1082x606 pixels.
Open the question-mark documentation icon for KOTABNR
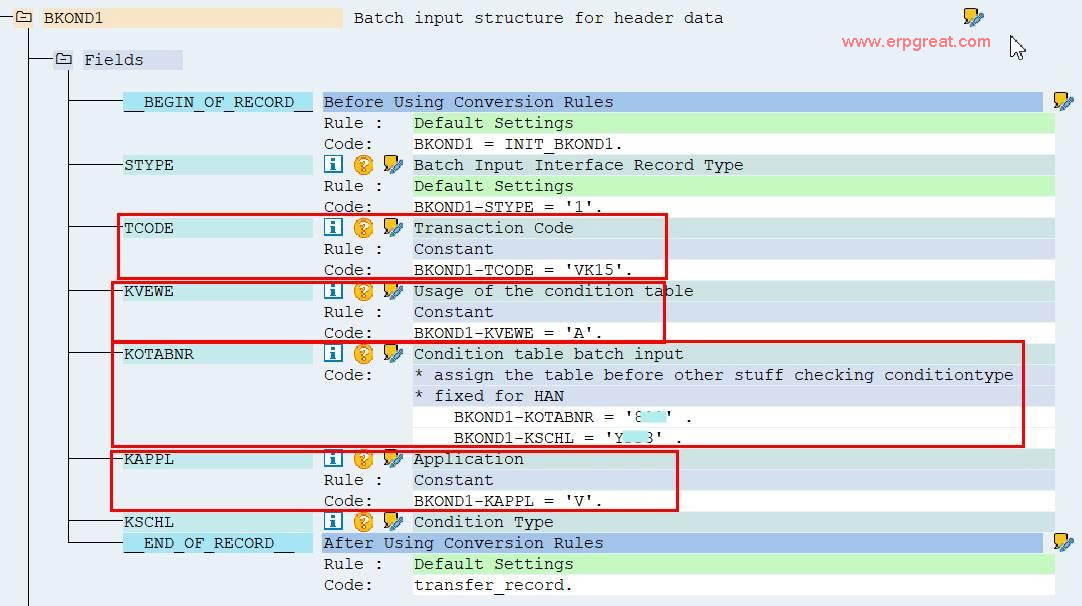pos(363,353)
